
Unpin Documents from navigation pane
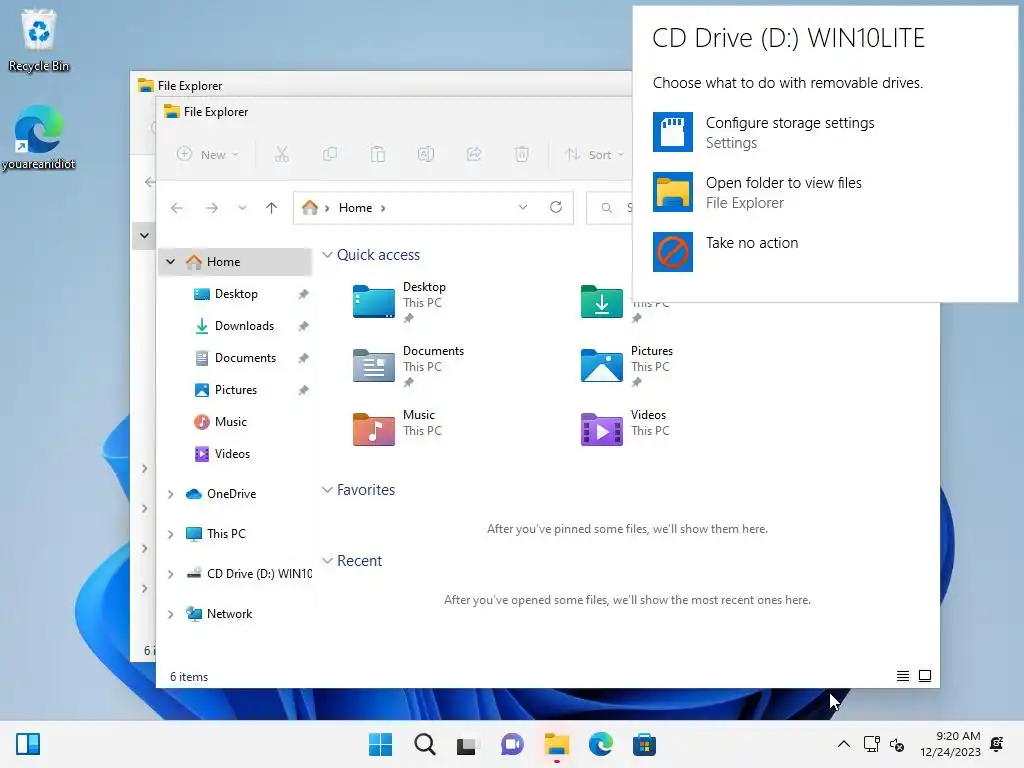pyautogui.click(x=303, y=358)
